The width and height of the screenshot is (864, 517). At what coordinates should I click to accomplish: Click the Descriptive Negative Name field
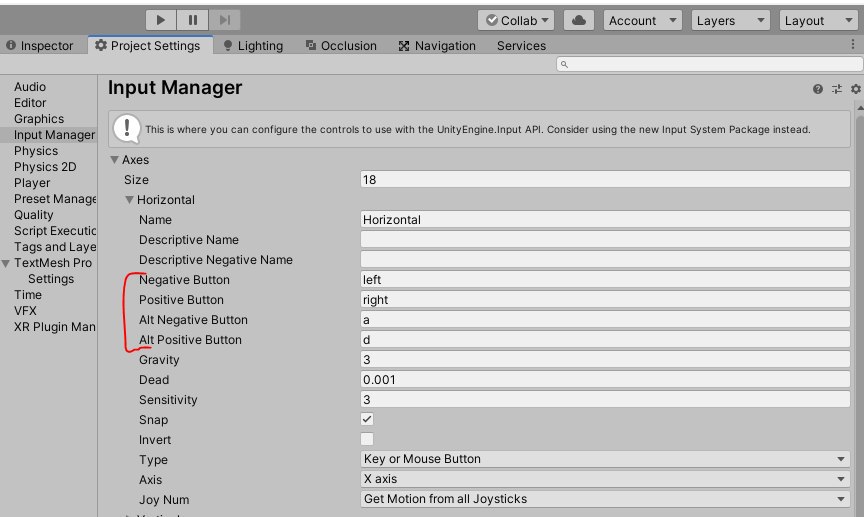(605, 260)
